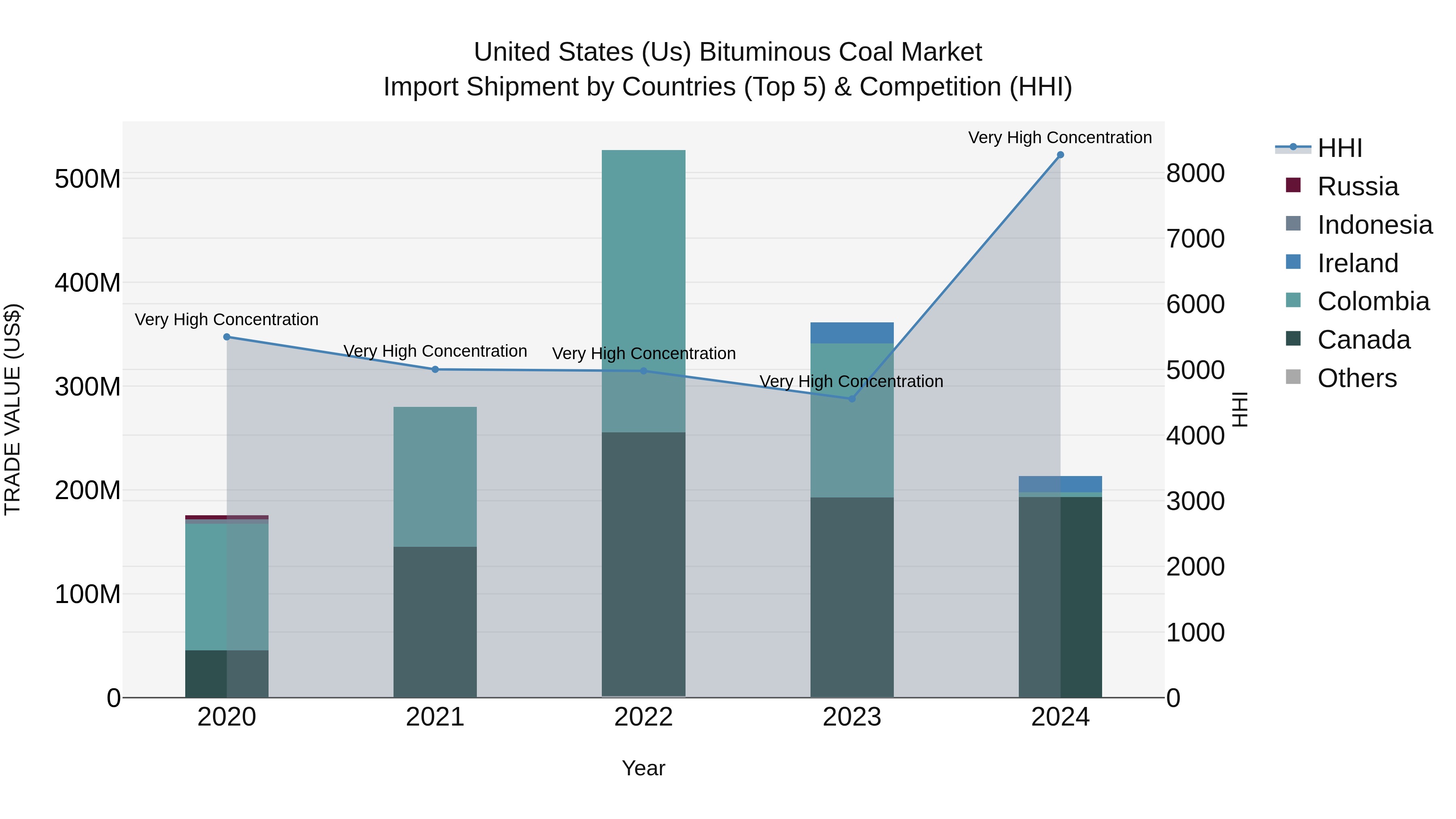Image resolution: width=1456 pixels, height=819 pixels.
Task: Select the 2020 HHI data point
Action: pos(226,337)
